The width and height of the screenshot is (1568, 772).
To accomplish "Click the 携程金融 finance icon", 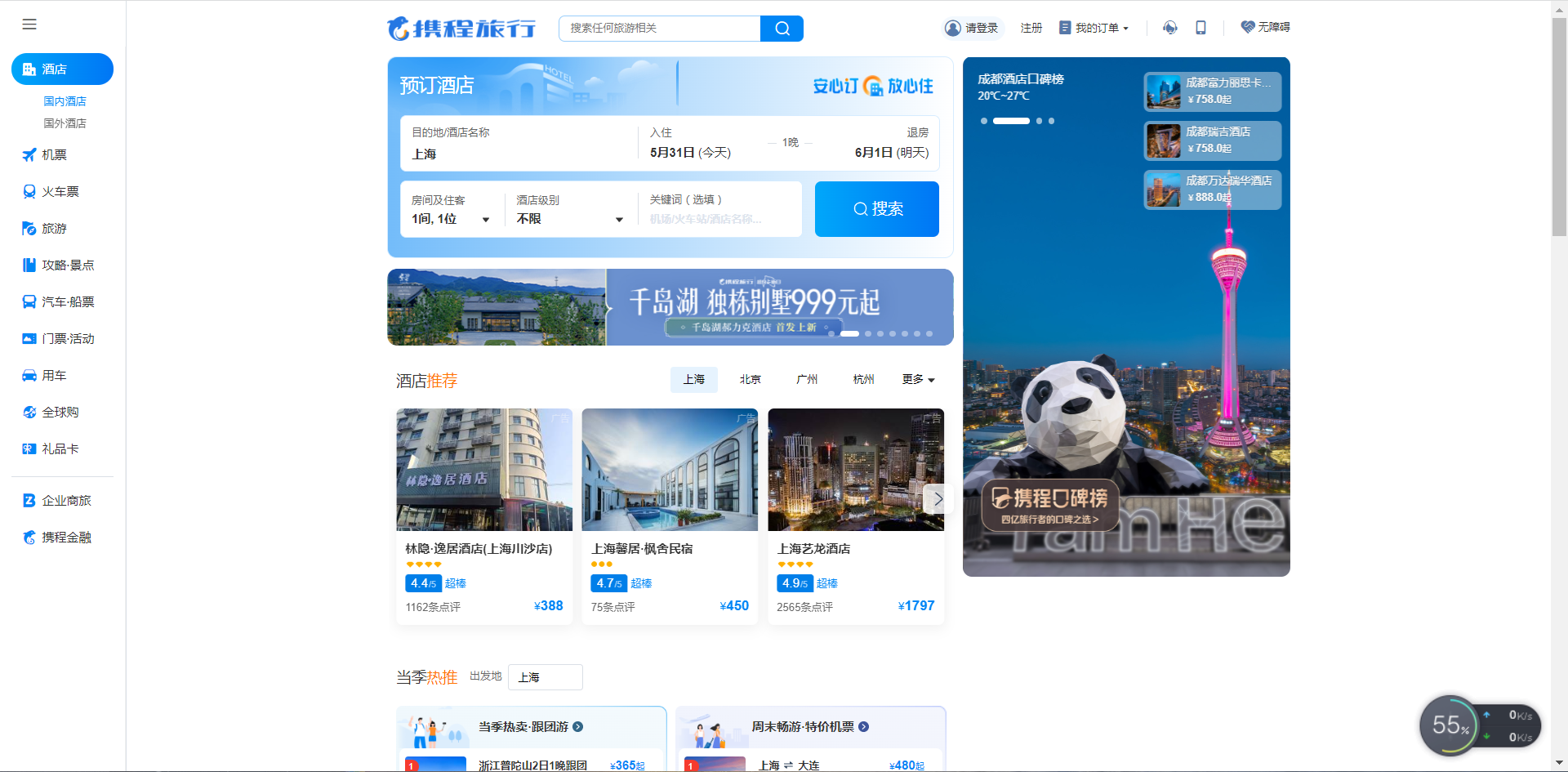I will coord(29,538).
